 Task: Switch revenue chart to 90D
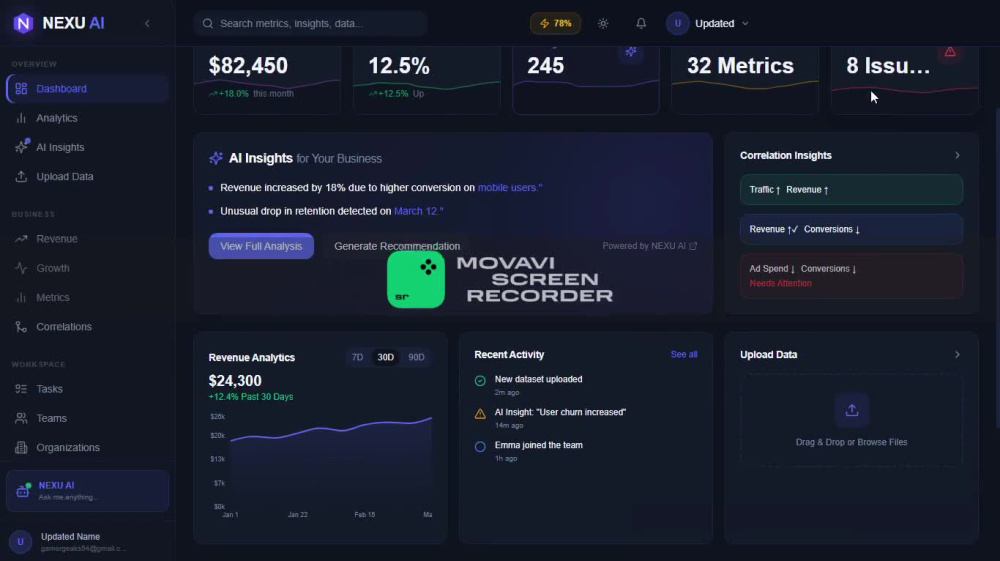(416, 358)
